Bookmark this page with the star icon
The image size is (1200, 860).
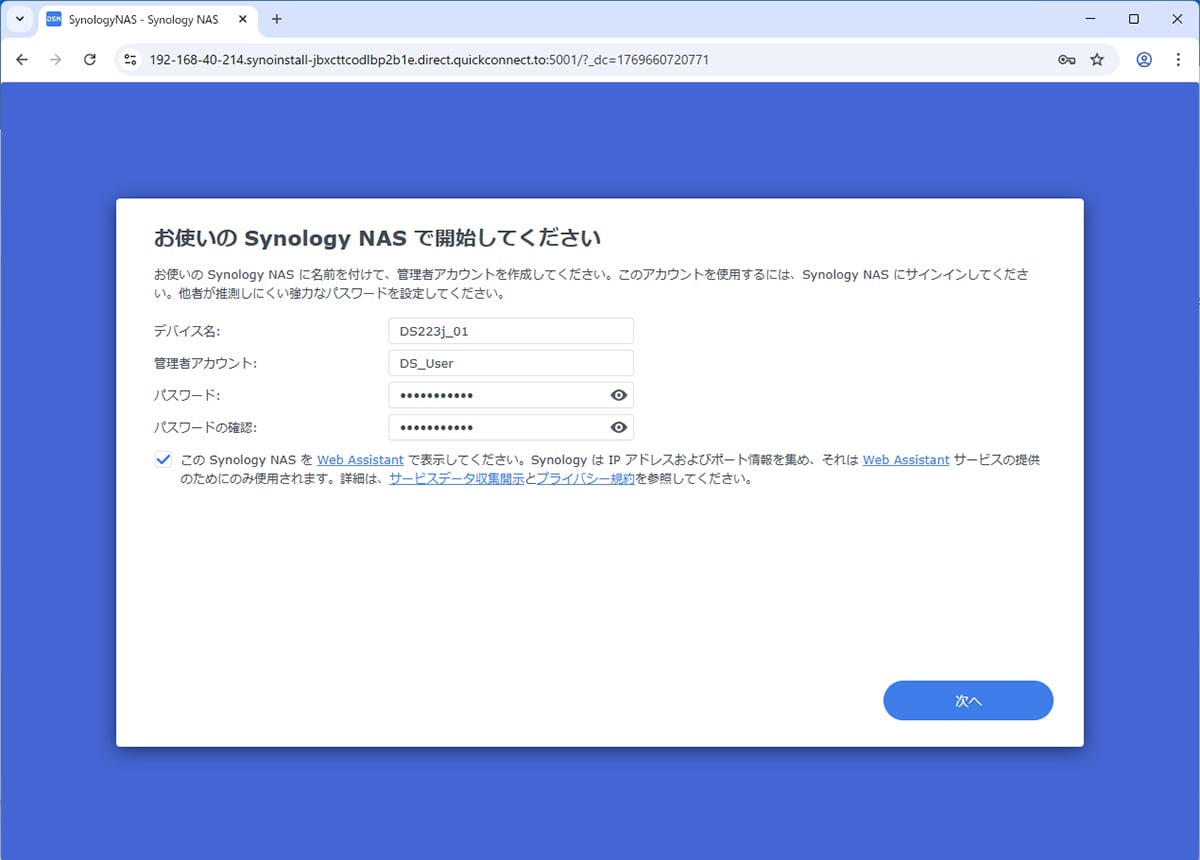[1097, 60]
